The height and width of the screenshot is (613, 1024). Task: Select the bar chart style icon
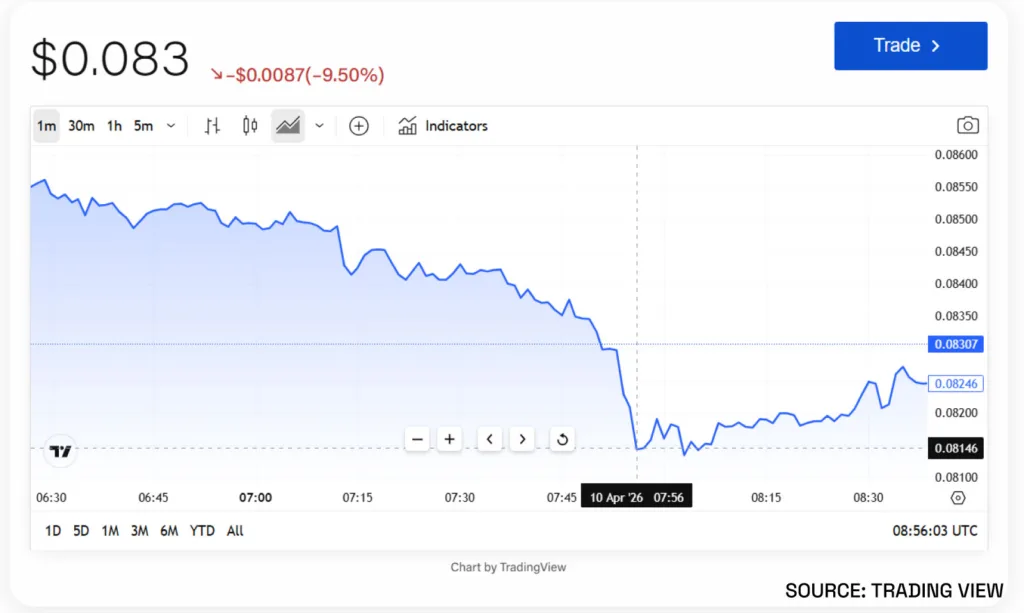click(211, 125)
